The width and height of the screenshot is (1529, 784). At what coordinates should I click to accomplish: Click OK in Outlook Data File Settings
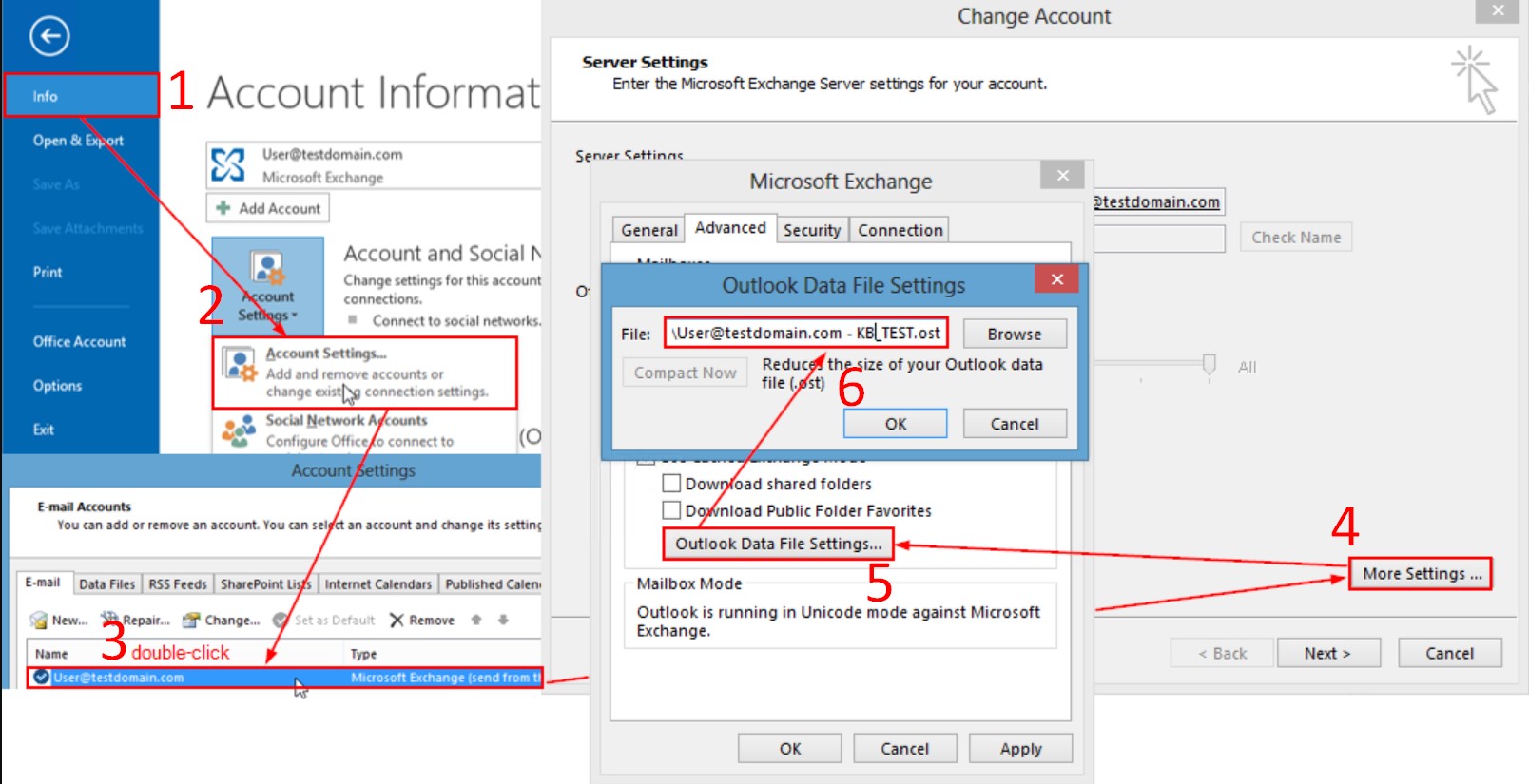[896, 424]
